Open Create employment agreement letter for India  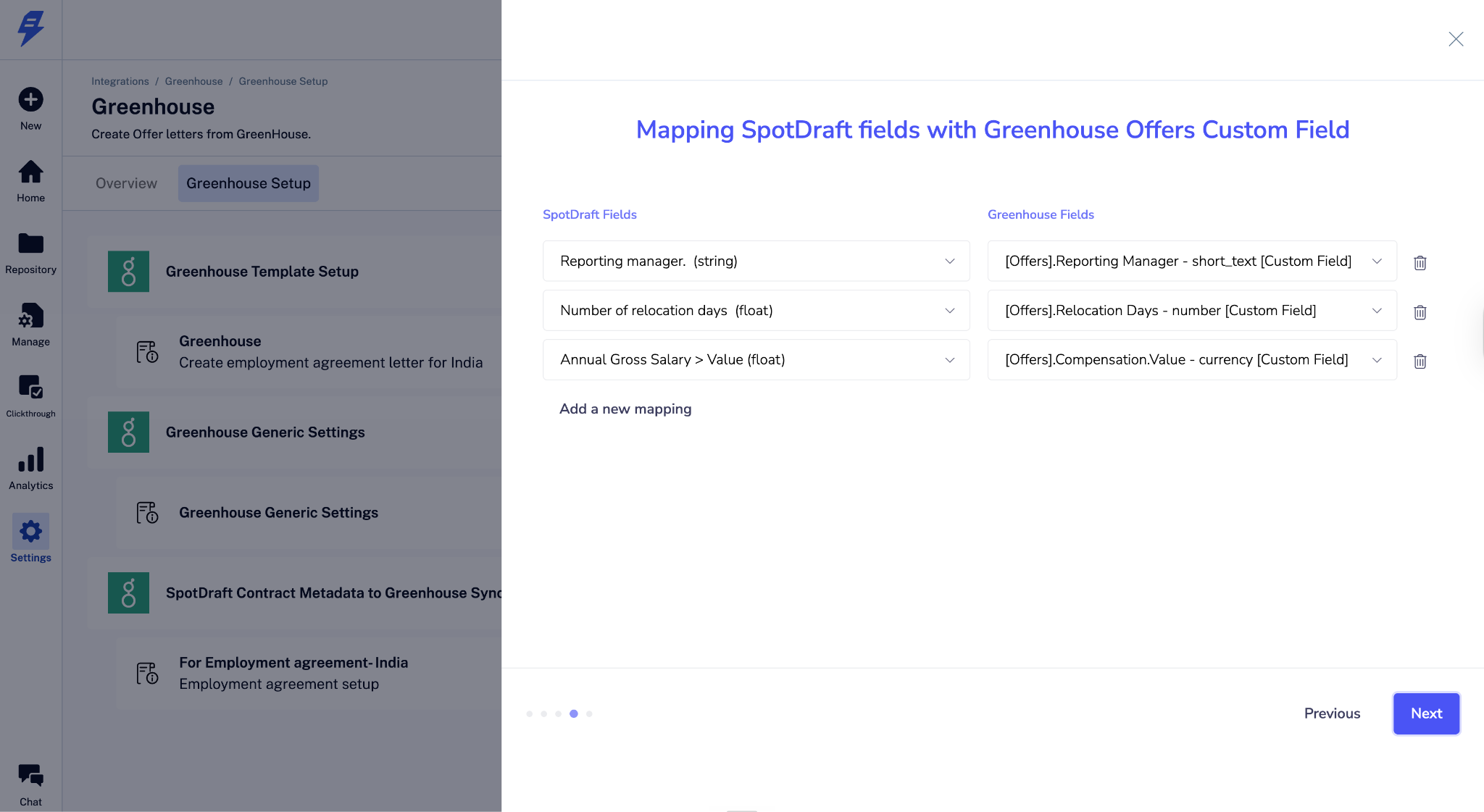pos(309,352)
